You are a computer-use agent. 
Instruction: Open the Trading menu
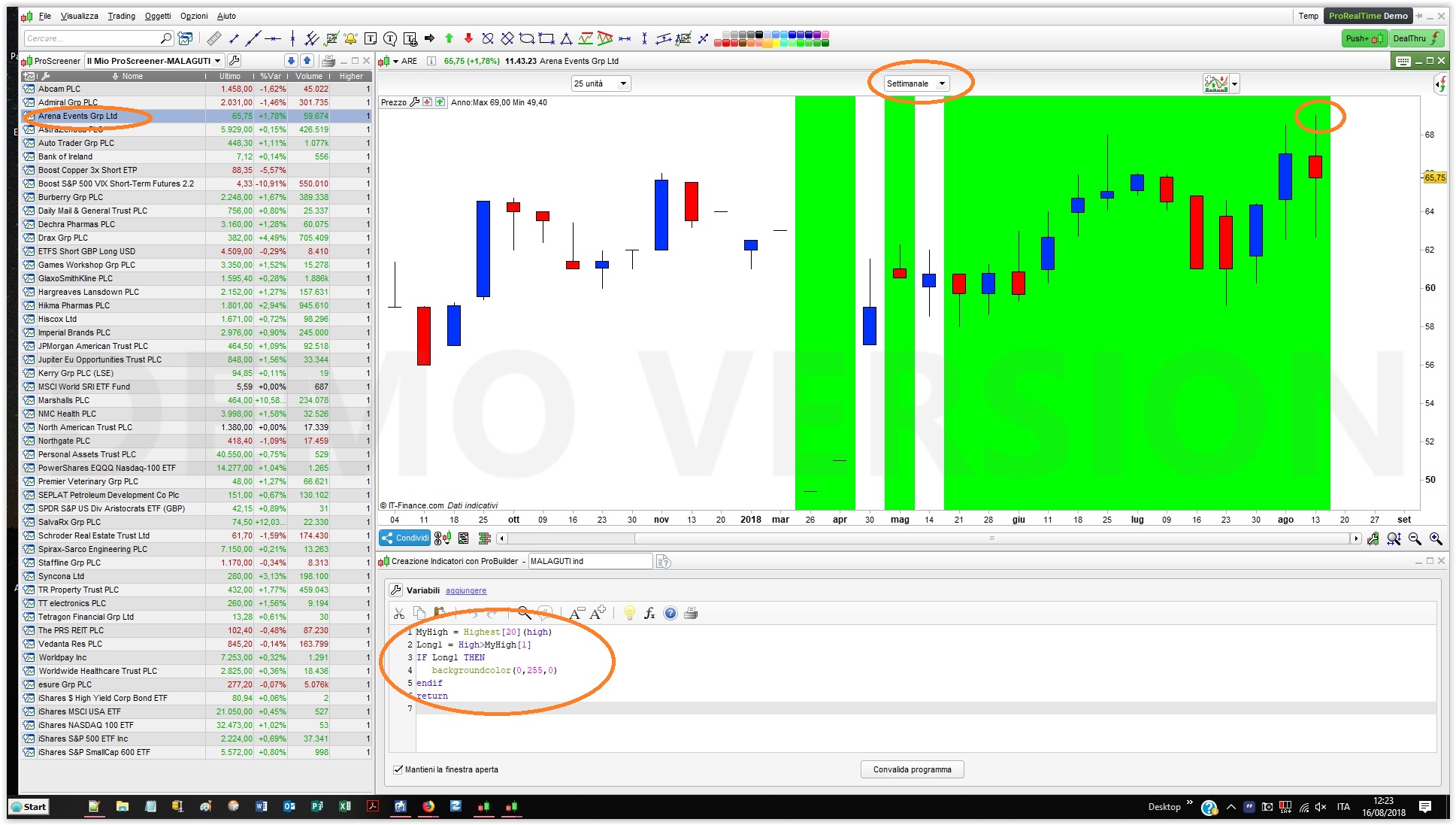point(121,16)
